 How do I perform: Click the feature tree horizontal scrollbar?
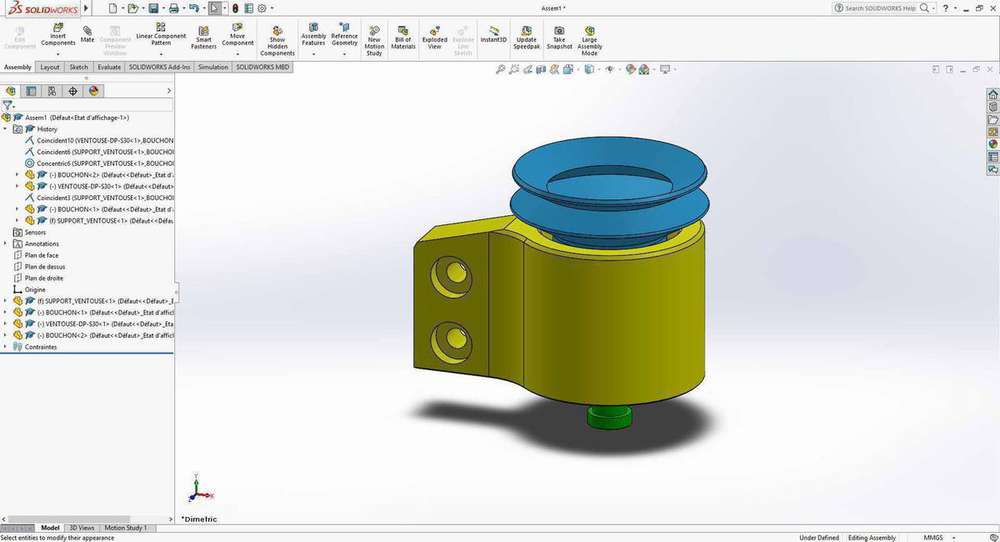69,520
